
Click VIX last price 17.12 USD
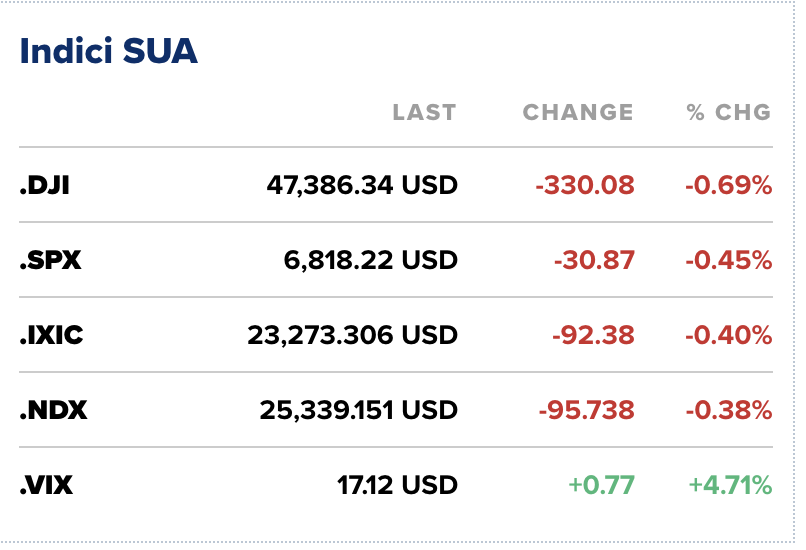[x=397, y=486]
